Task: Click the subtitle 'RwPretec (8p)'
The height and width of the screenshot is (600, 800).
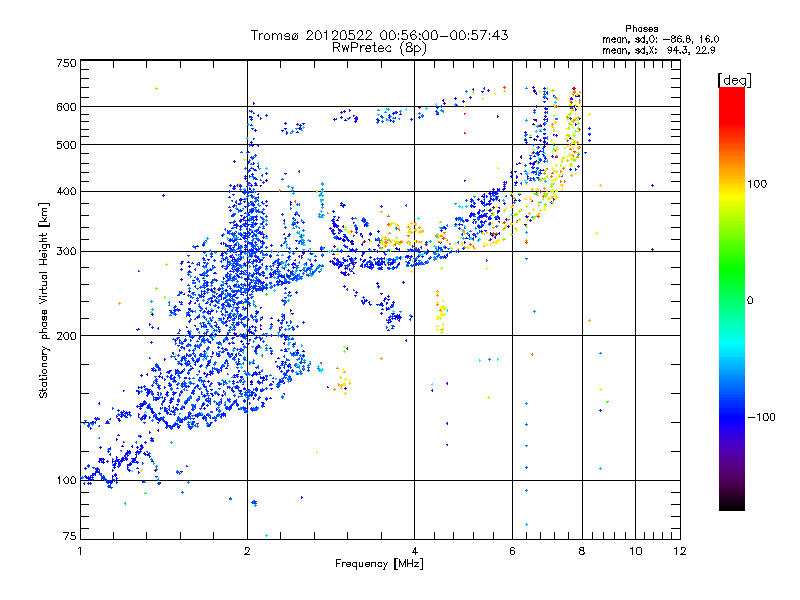Action: coord(380,48)
